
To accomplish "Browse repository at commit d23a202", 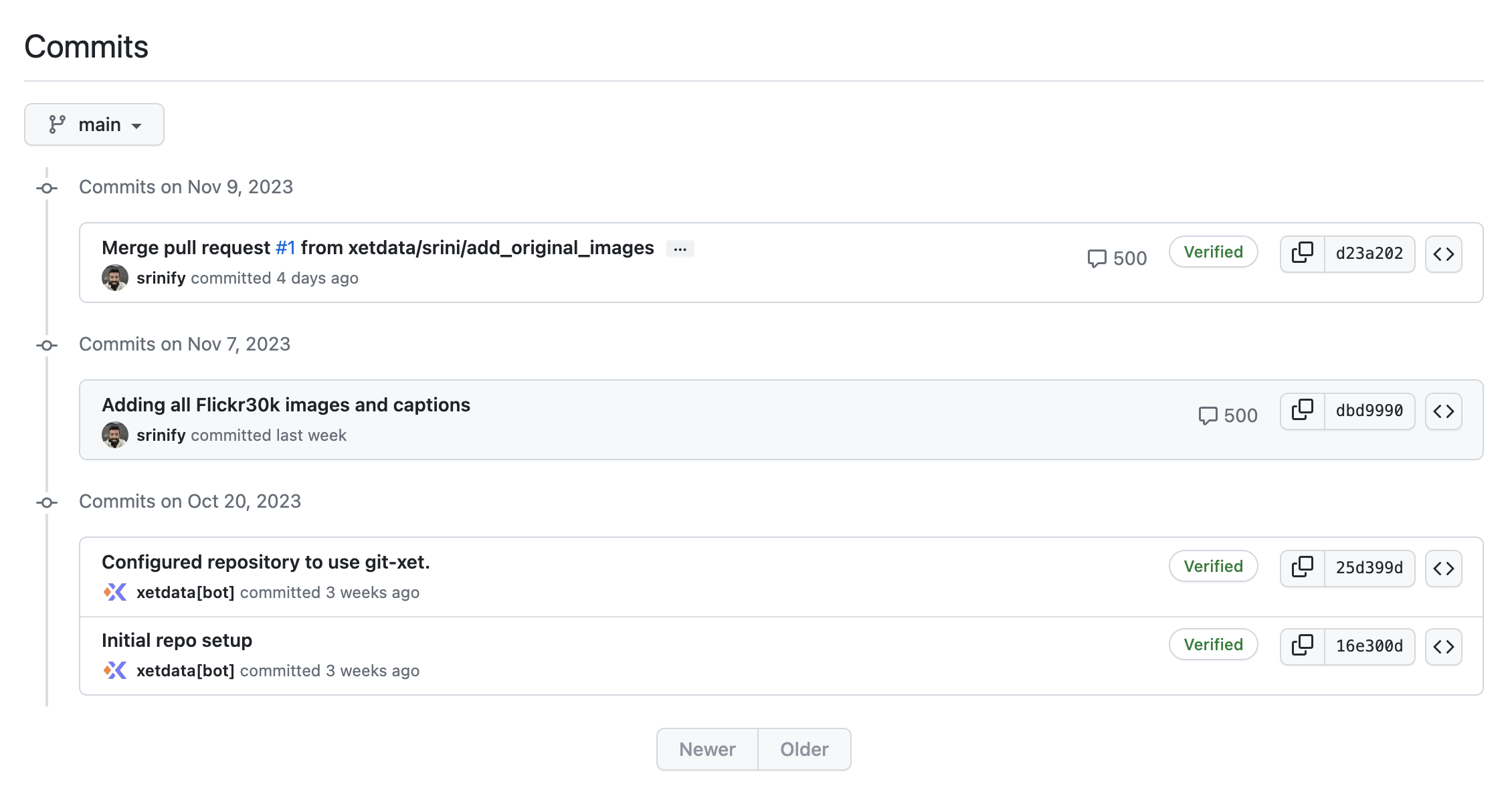I will [x=1443, y=254].
